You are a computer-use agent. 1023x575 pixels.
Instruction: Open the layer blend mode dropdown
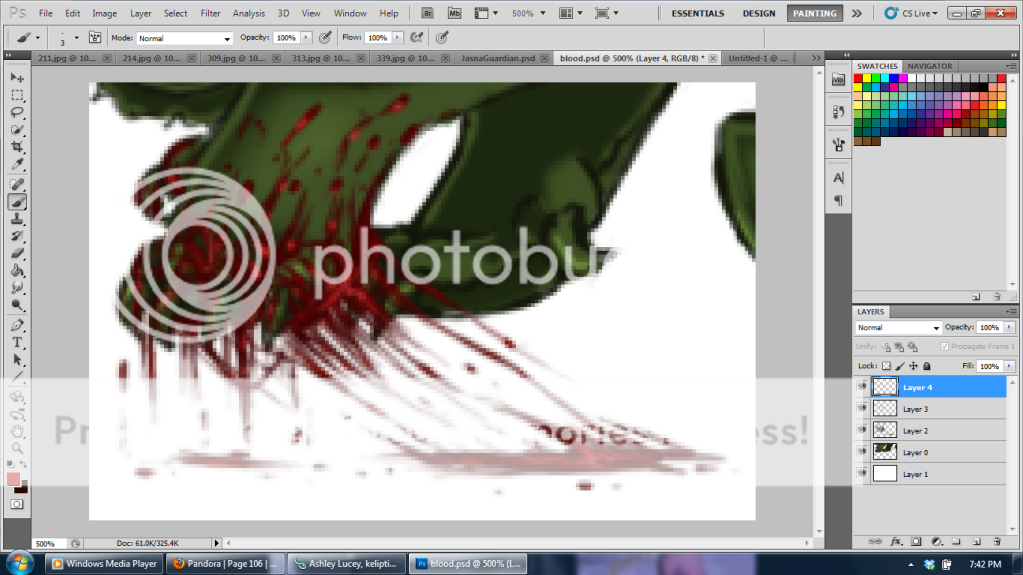pyautogui.click(x=898, y=328)
